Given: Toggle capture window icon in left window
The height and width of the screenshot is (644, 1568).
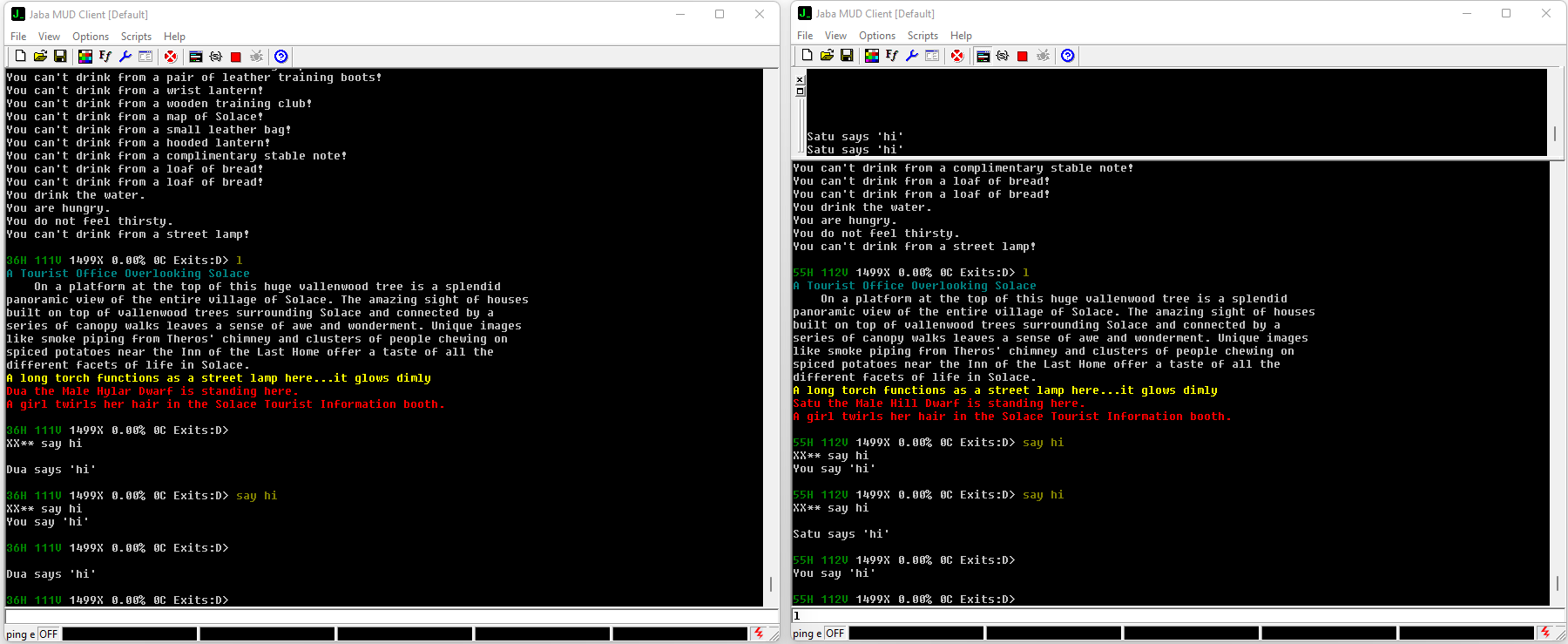Looking at the screenshot, I should click(196, 56).
